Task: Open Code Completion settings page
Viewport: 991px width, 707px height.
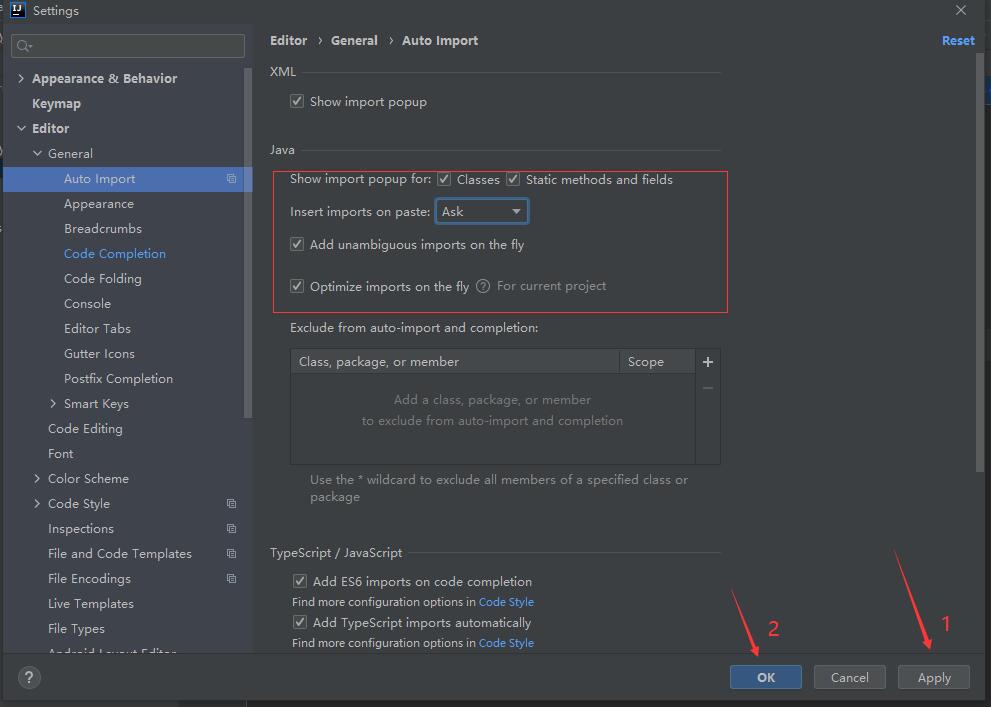Action: pos(115,254)
